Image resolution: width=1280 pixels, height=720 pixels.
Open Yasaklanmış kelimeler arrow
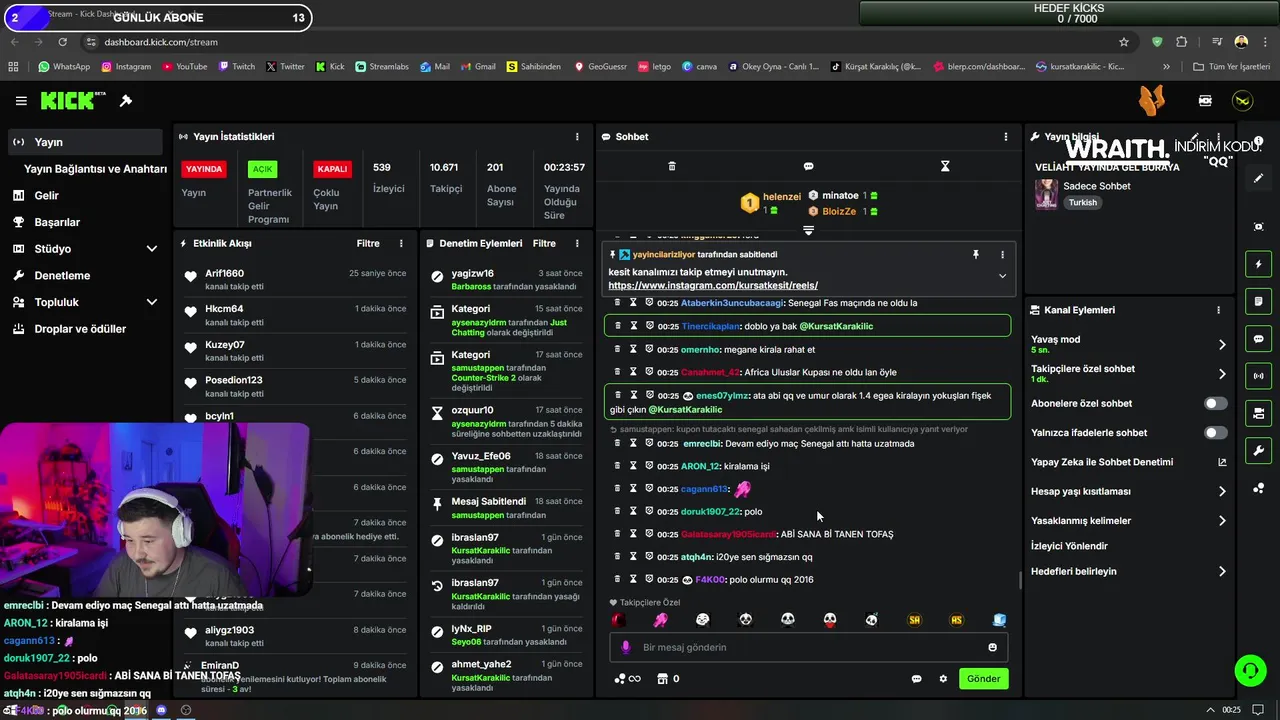pos(1222,521)
